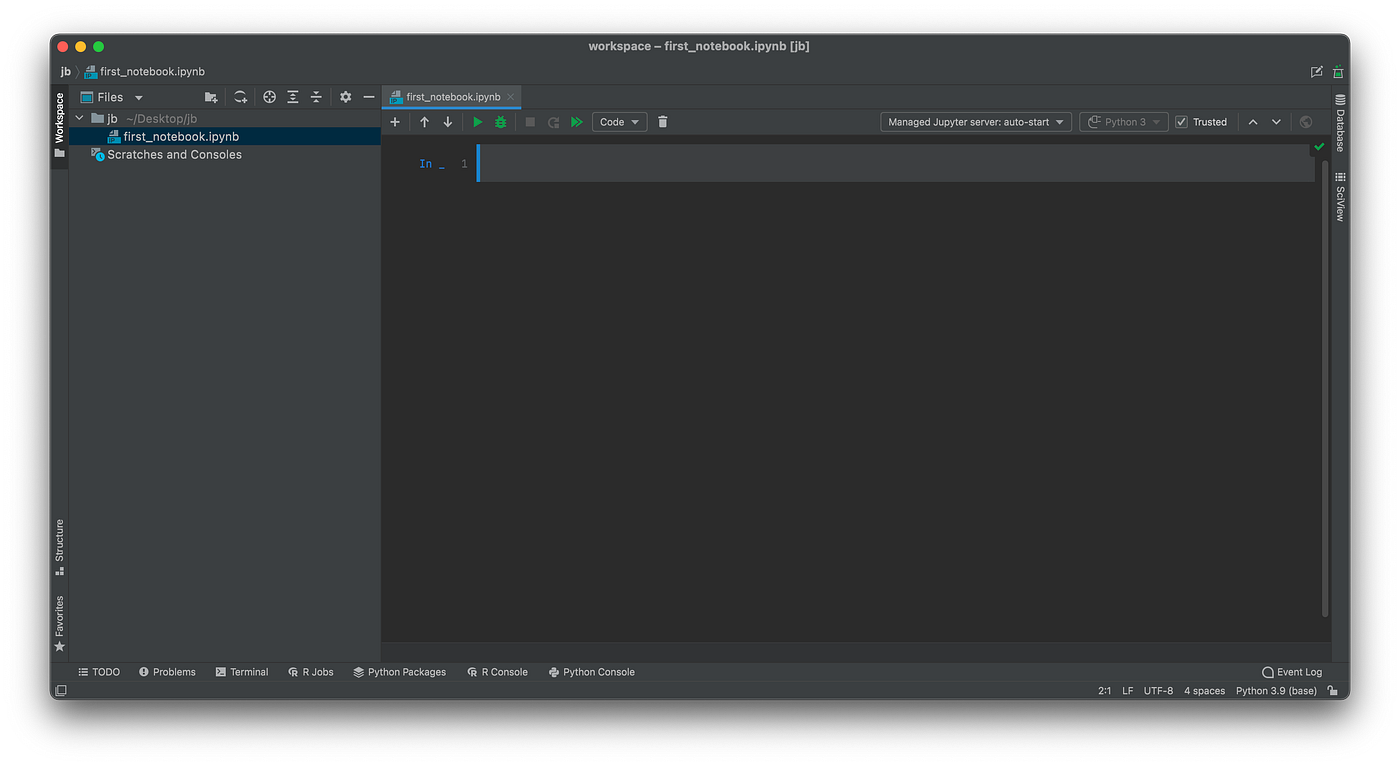The image size is (1400, 766).
Task: Run all cells with double-arrow icon
Action: [x=577, y=122]
